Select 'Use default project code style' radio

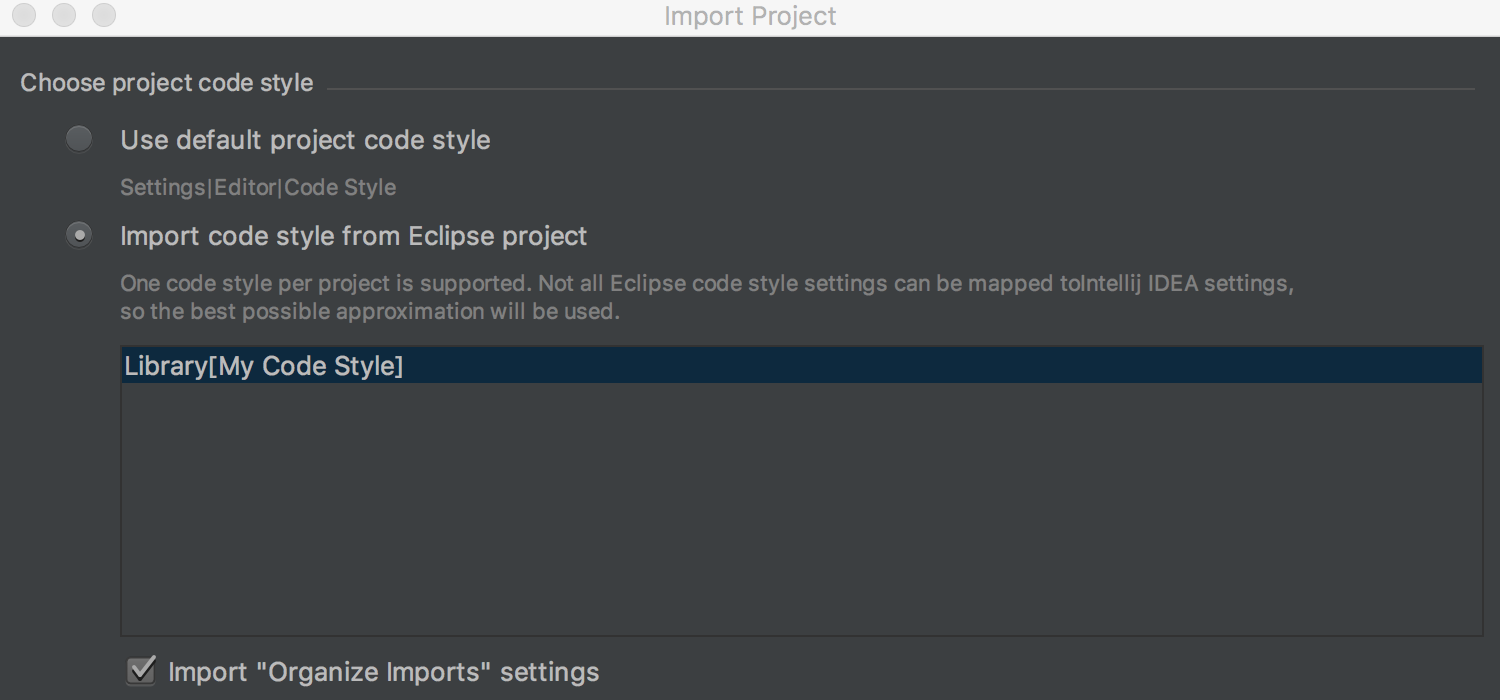[x=79, y=139]
